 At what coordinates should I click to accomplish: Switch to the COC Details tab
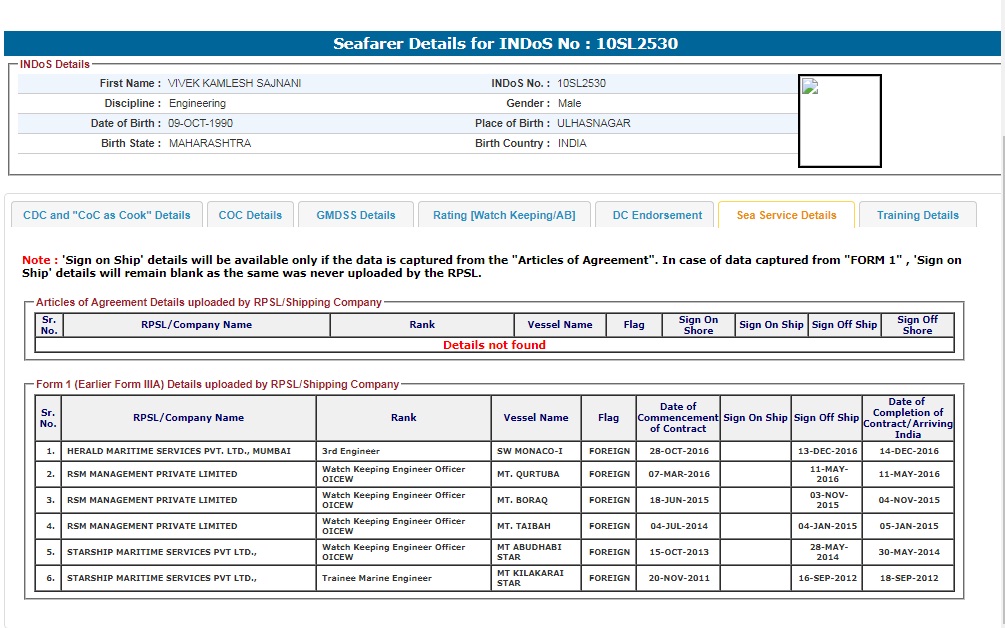click(x=250, y=215)
